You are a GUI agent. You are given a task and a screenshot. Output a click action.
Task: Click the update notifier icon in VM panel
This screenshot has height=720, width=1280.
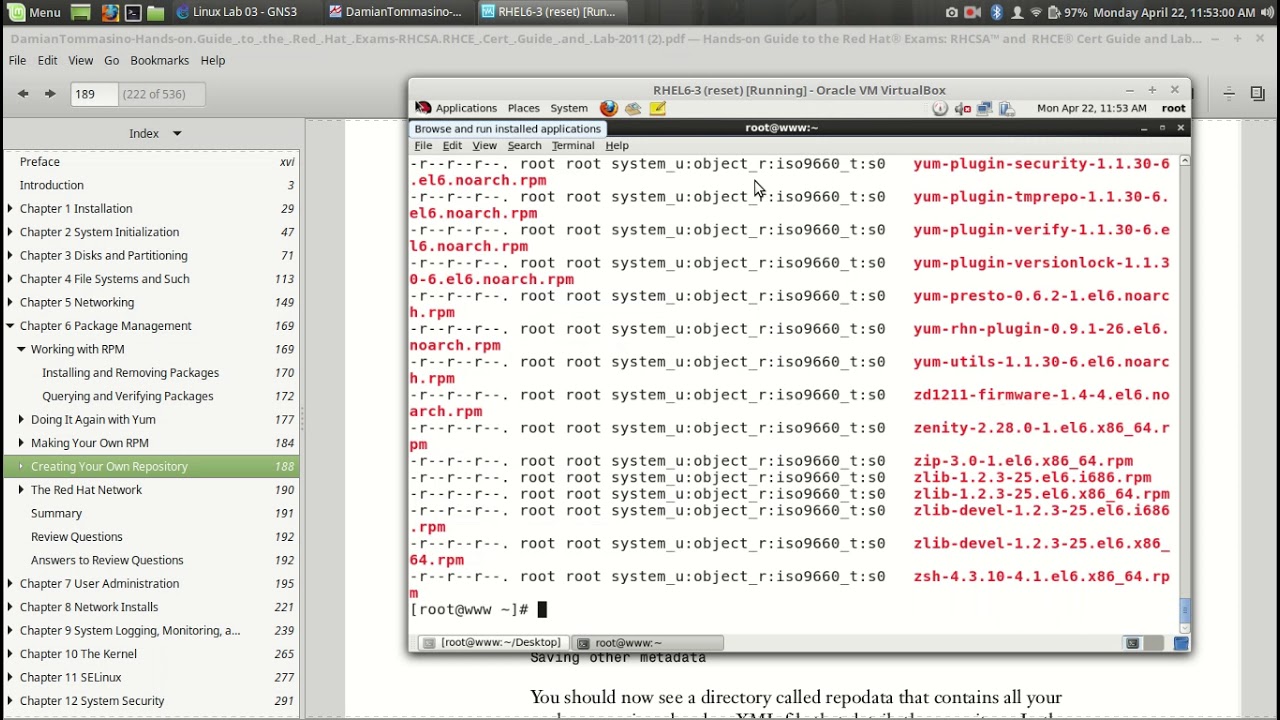940,108
